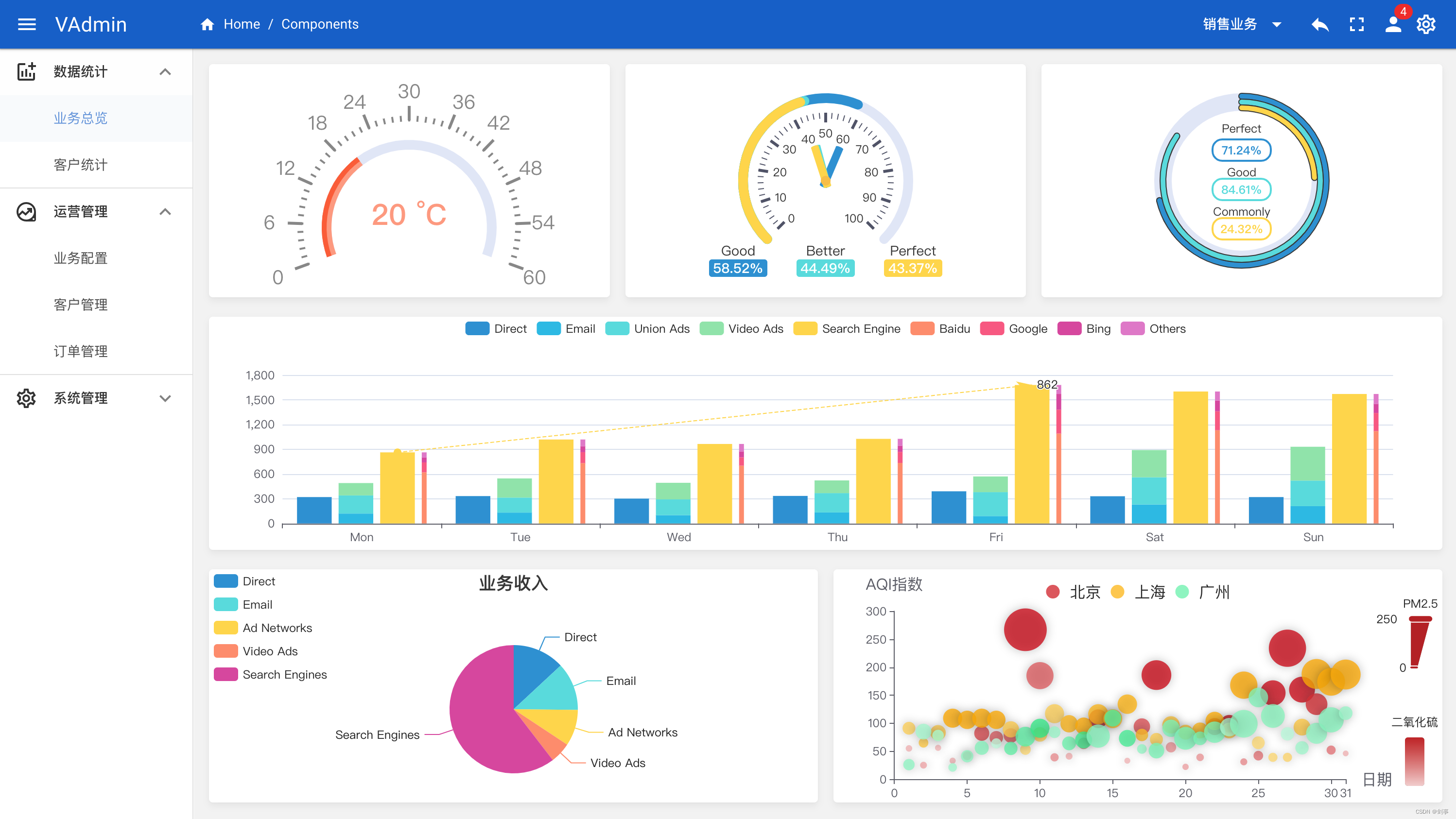Click the reply back arrow icon
Image resolution: width=1456 pixels, height=819 pixels.
pos(1320,24)
